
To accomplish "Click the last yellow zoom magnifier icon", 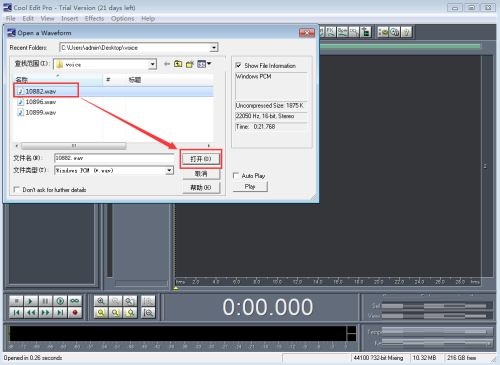I will pos(130,313).
